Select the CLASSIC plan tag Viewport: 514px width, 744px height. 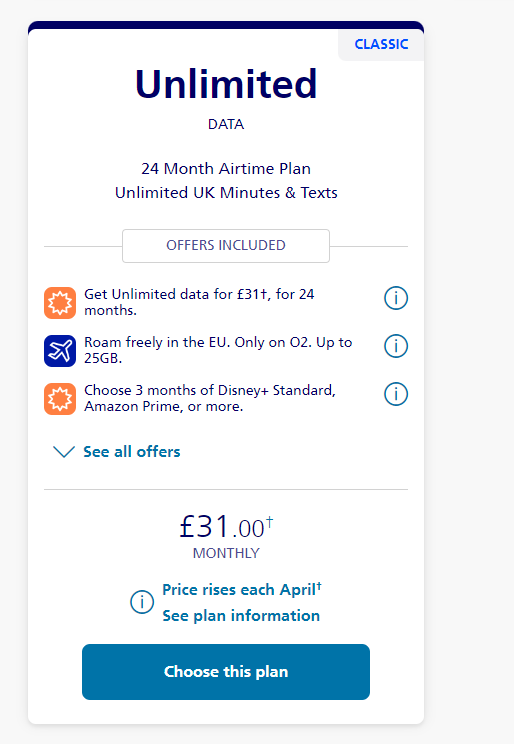tap(381, 44)
